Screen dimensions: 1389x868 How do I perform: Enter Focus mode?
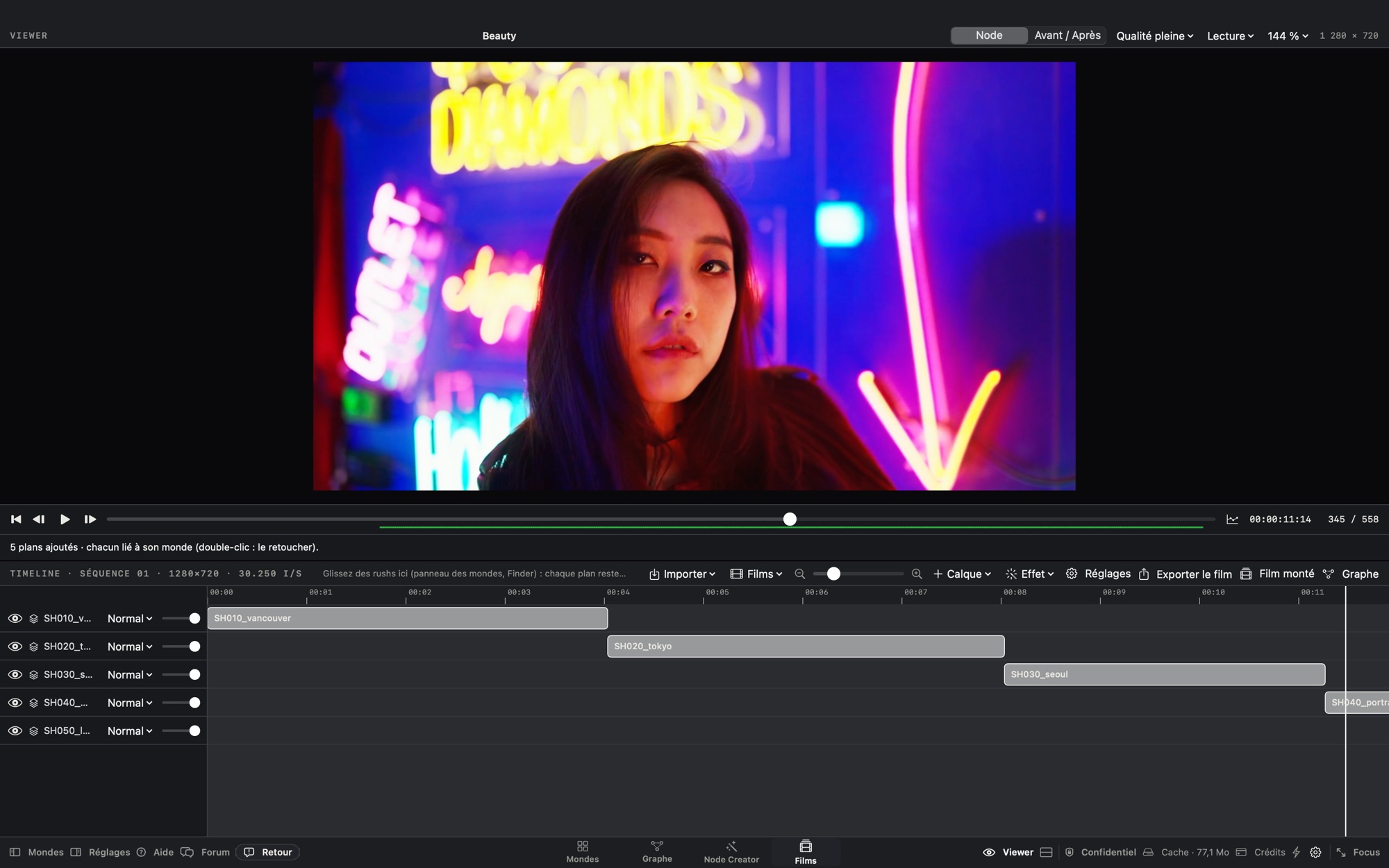click(1358, 853)
